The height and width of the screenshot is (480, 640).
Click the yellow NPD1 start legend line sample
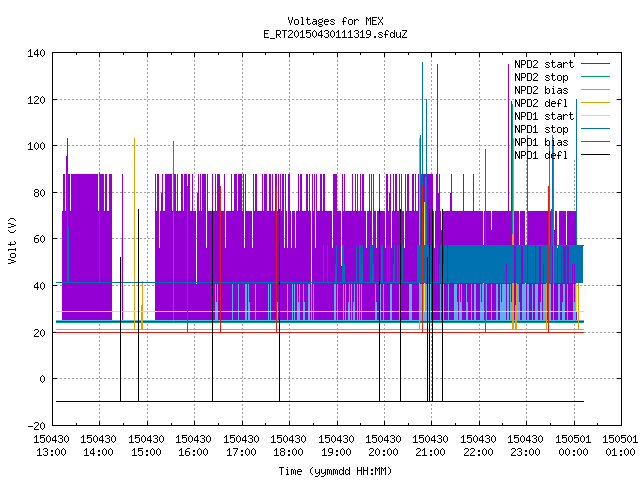click(x=595, y=116)
